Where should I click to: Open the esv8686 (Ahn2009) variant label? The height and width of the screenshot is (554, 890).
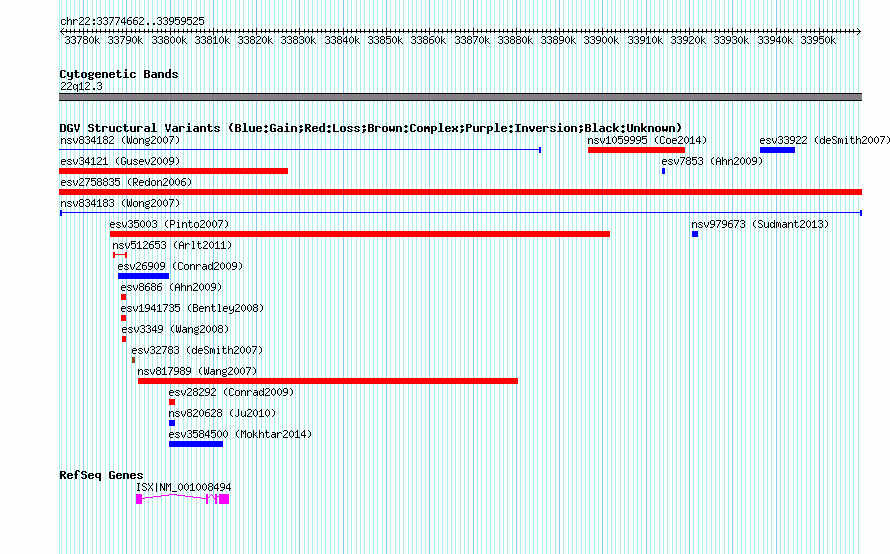(171, 287)
